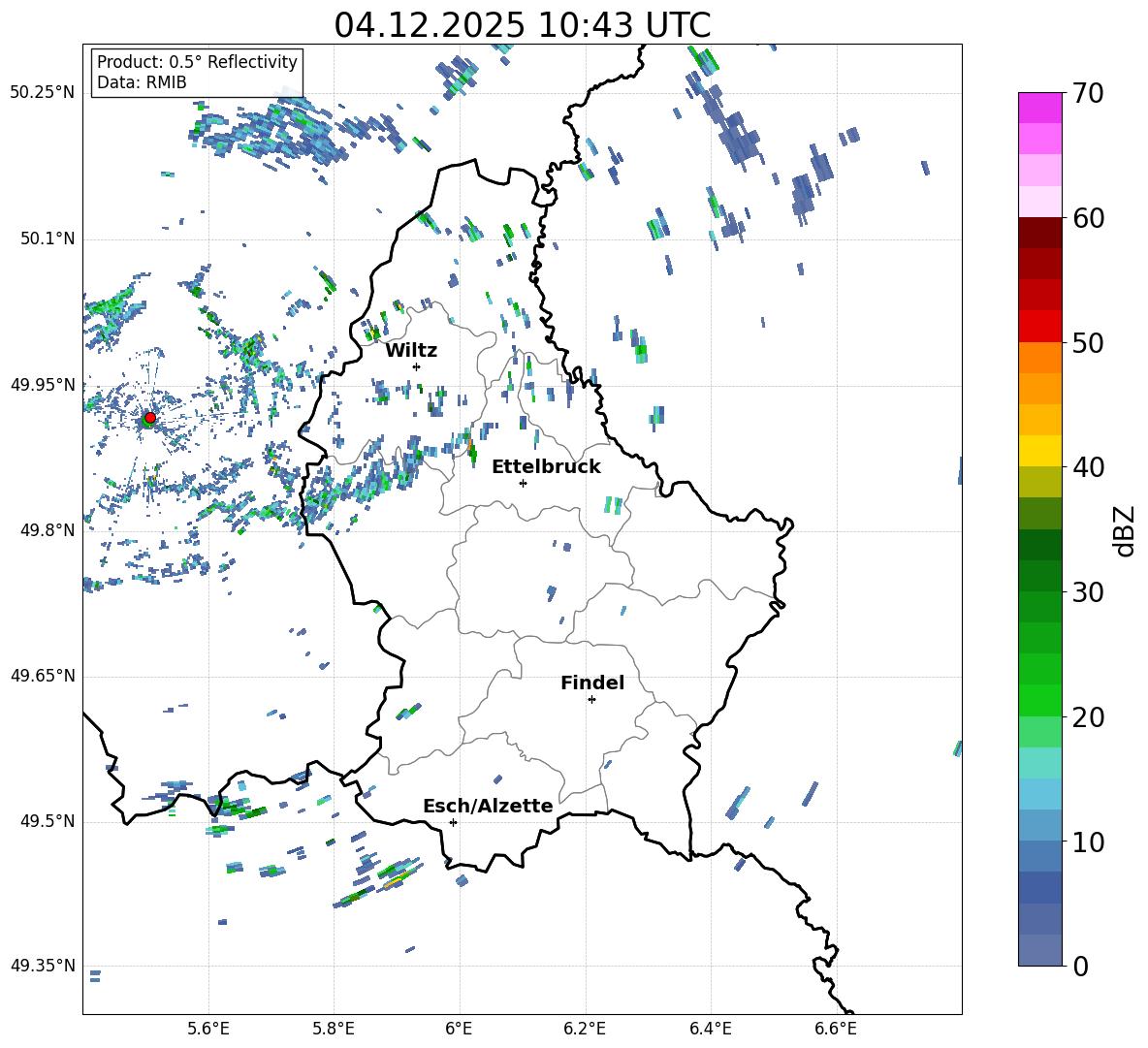Viewport: 1148px width, 1048px height.
Task: Click the 04.12.2025 10:43 UTC title
Action: coord(522,25)
